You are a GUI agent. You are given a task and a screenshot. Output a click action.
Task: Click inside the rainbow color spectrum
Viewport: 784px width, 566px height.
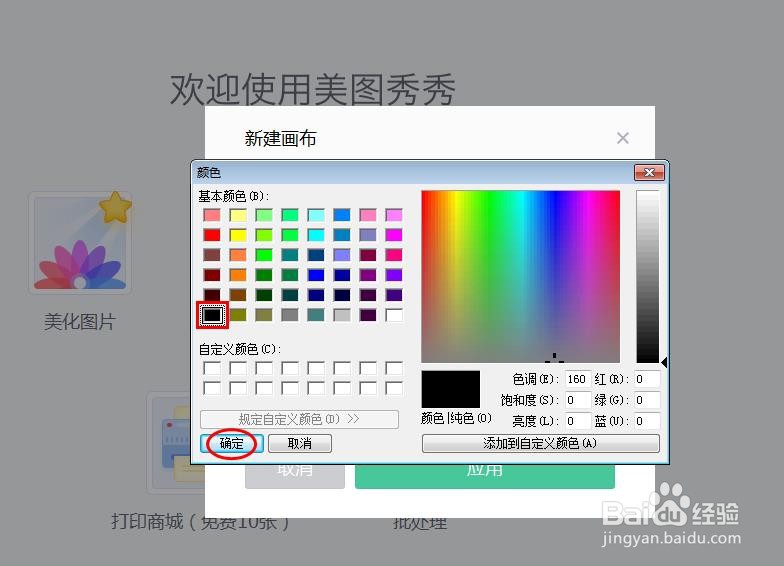click(x=520, y=276)
